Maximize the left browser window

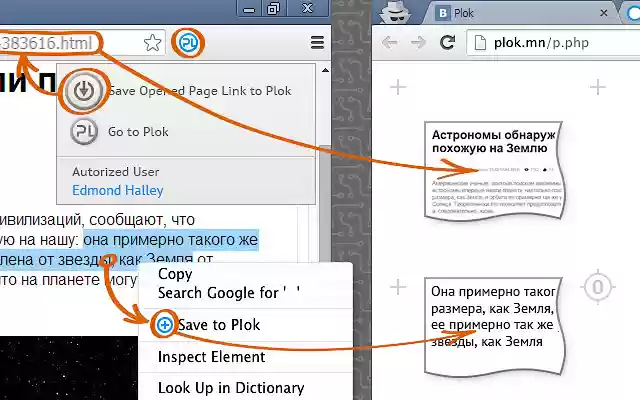click(x=273, y=9)
